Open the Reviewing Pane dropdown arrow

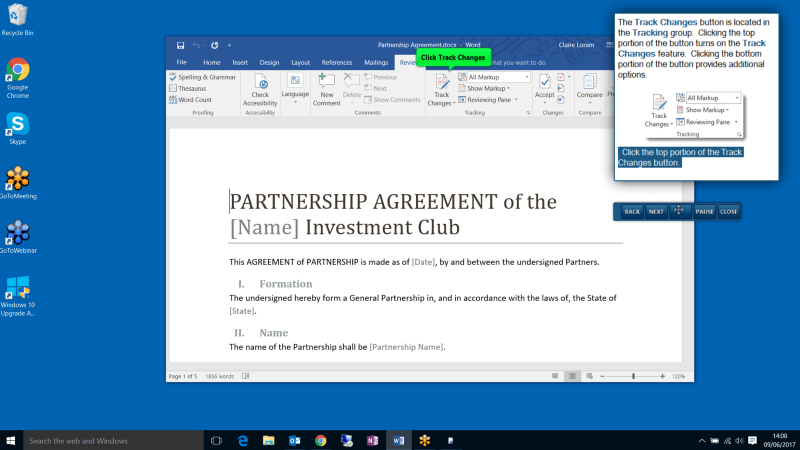pyautogui.click(x=516, y=99)
